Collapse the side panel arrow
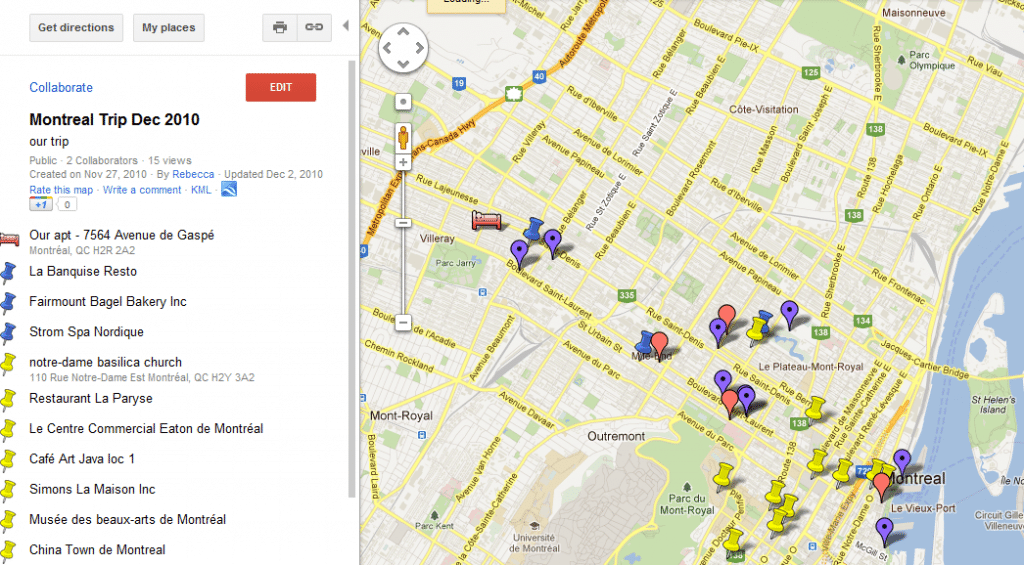The height and width of the screenshot is (565, 1024). pos(345,26)
